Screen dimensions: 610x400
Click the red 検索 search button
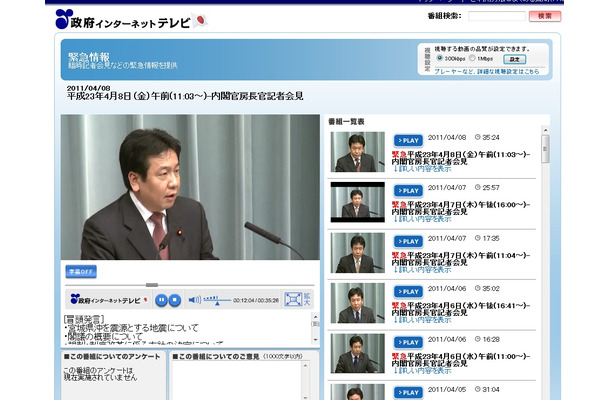pos(545,16)
